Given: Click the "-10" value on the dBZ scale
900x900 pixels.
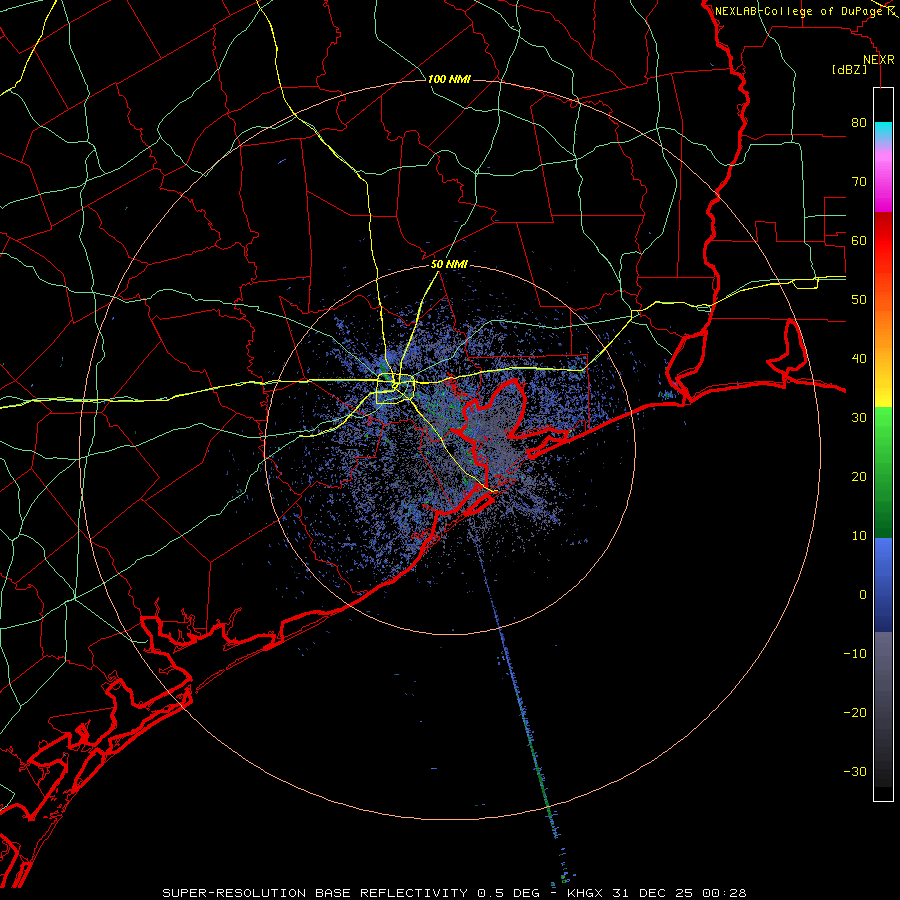Looking at the screenshot, I should (x=855, y=654).
